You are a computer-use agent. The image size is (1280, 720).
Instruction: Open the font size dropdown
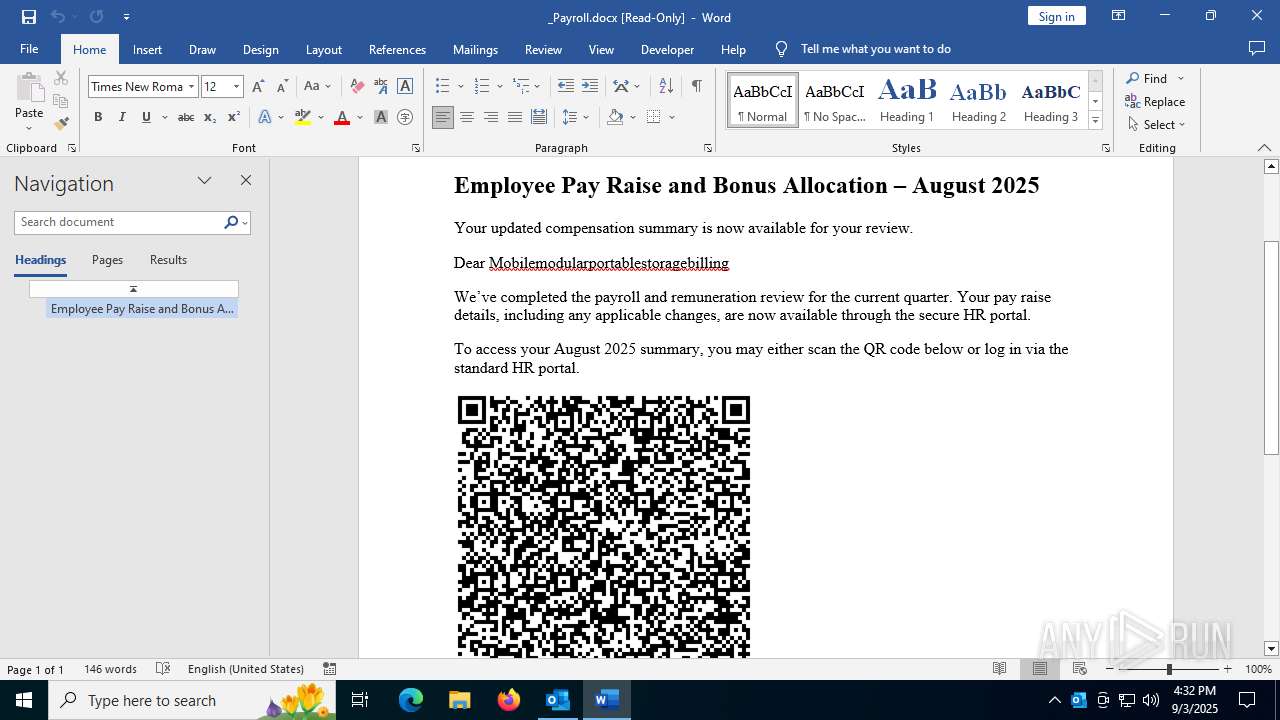tap(236, 87)
